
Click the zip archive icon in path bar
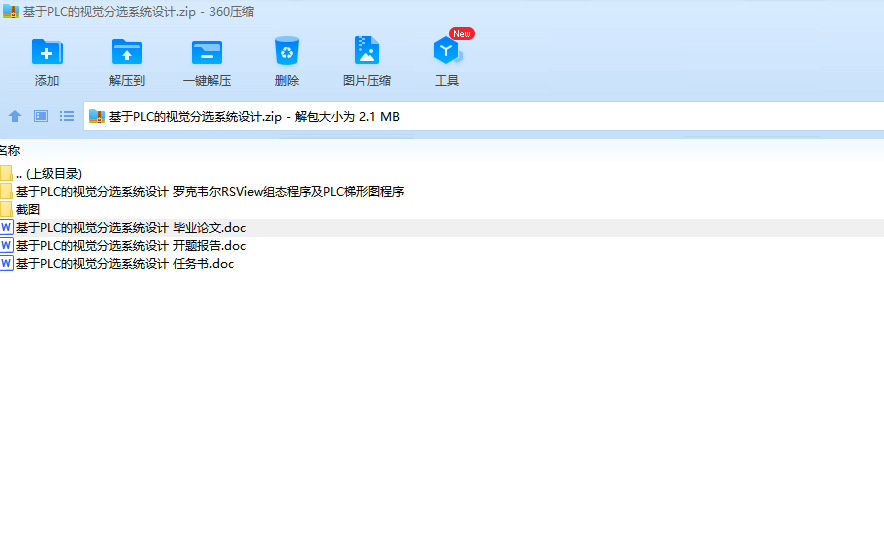pos(97,117)
